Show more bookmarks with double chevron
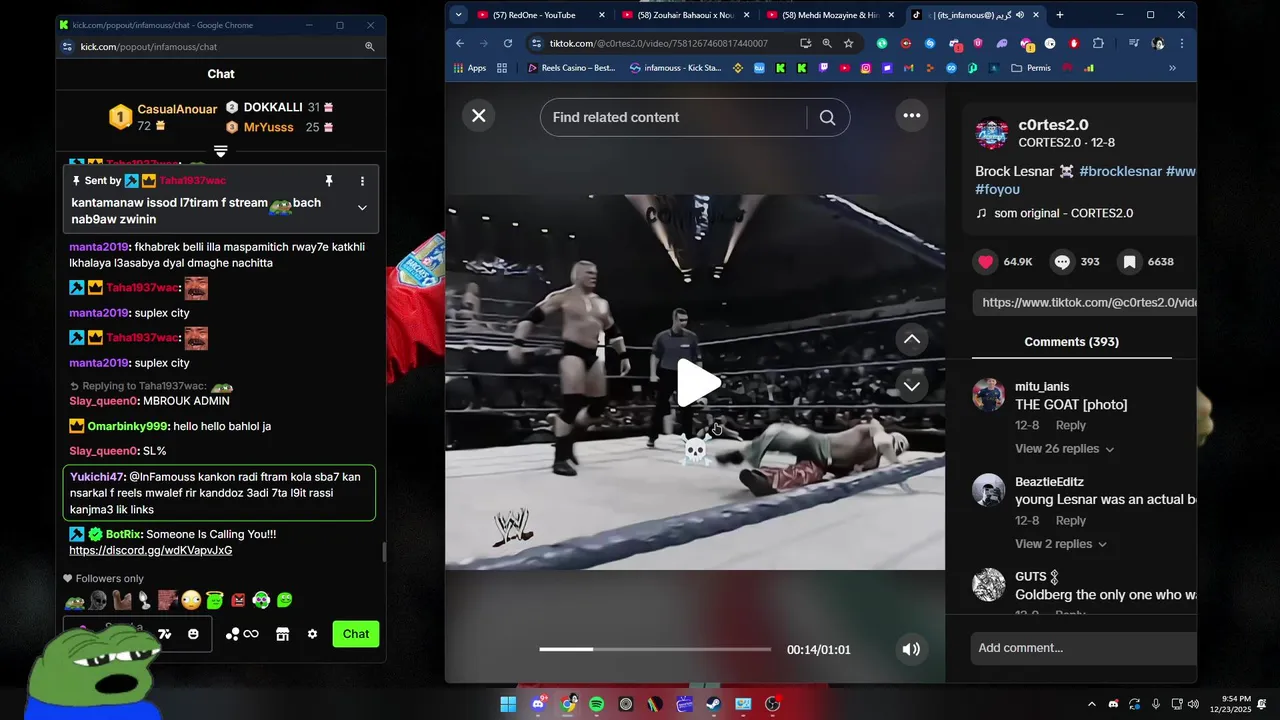 1172,68
